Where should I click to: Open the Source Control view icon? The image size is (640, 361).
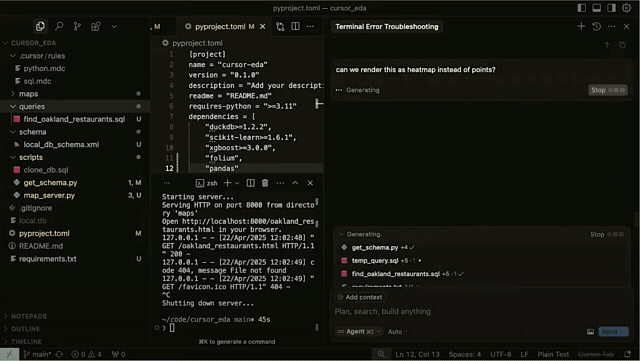click(77, 27)
